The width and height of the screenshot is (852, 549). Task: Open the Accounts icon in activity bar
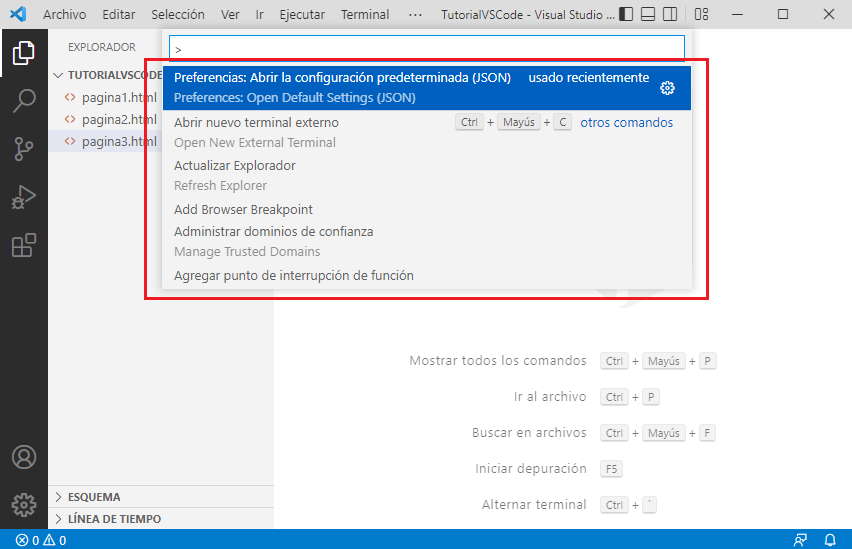pyautogui.click(x=24, y=457)
